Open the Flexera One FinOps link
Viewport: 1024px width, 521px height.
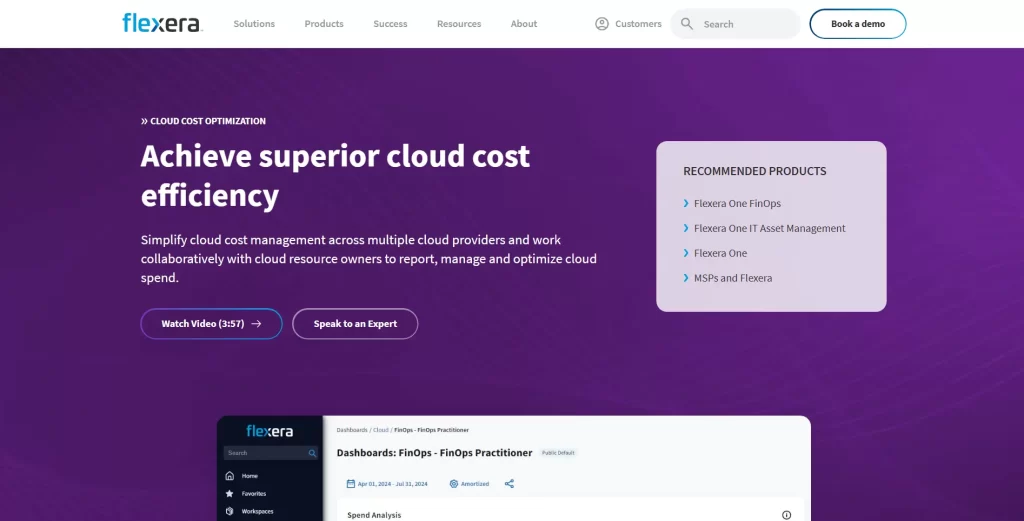tap(737, 203)
